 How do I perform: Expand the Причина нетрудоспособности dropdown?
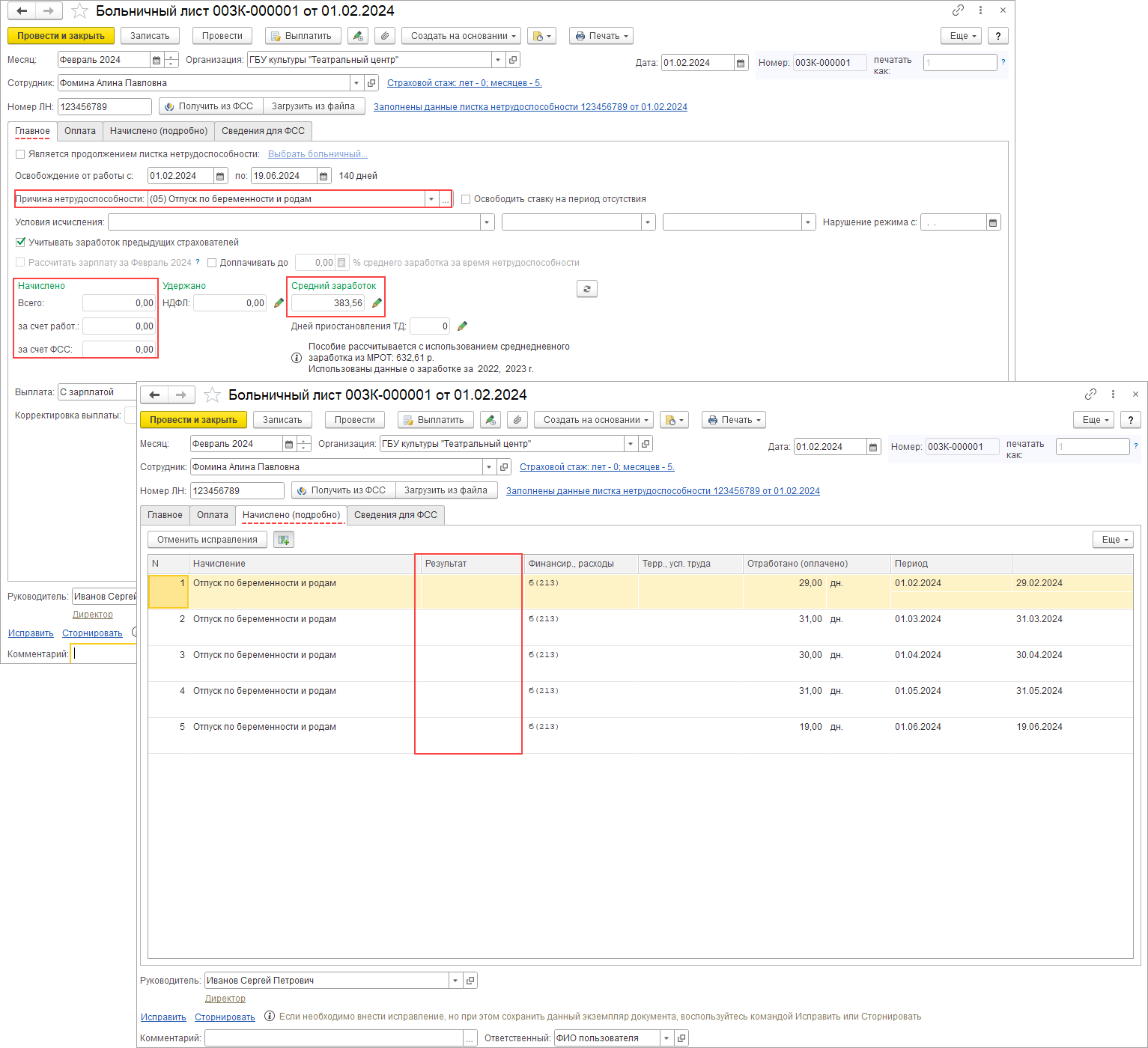point(431,199)
